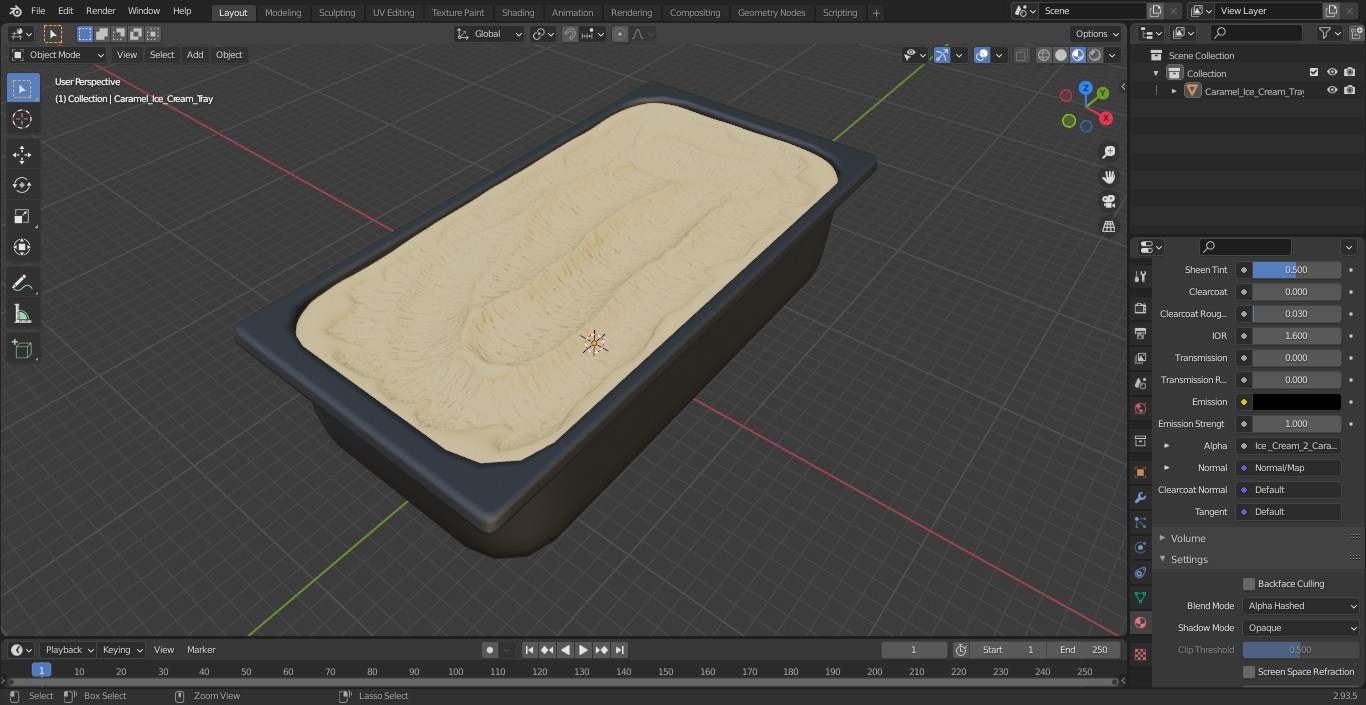Select the Cursor tool in the toolbar
1366x705 pixels.
(22, 119)
